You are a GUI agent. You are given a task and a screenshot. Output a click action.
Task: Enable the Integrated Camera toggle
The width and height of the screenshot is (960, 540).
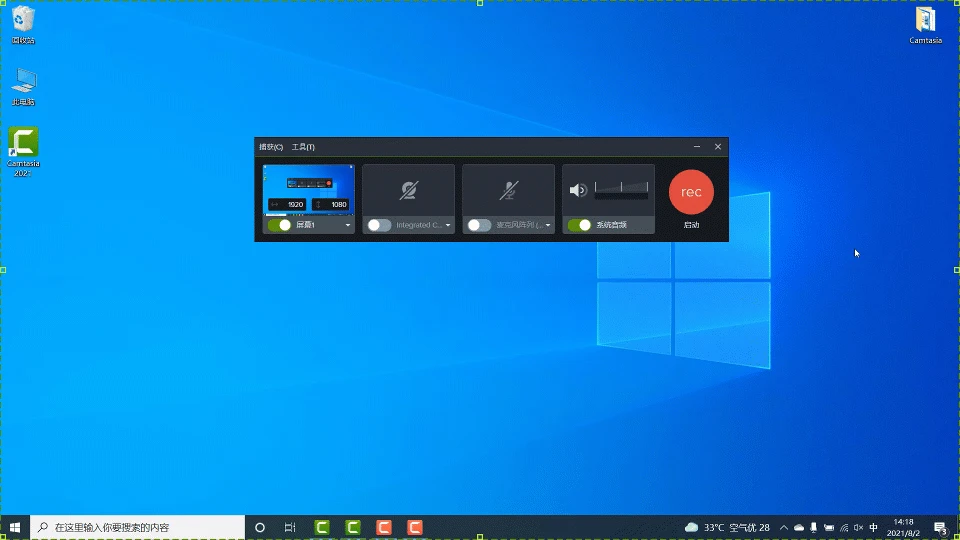[x=380, y=225]
